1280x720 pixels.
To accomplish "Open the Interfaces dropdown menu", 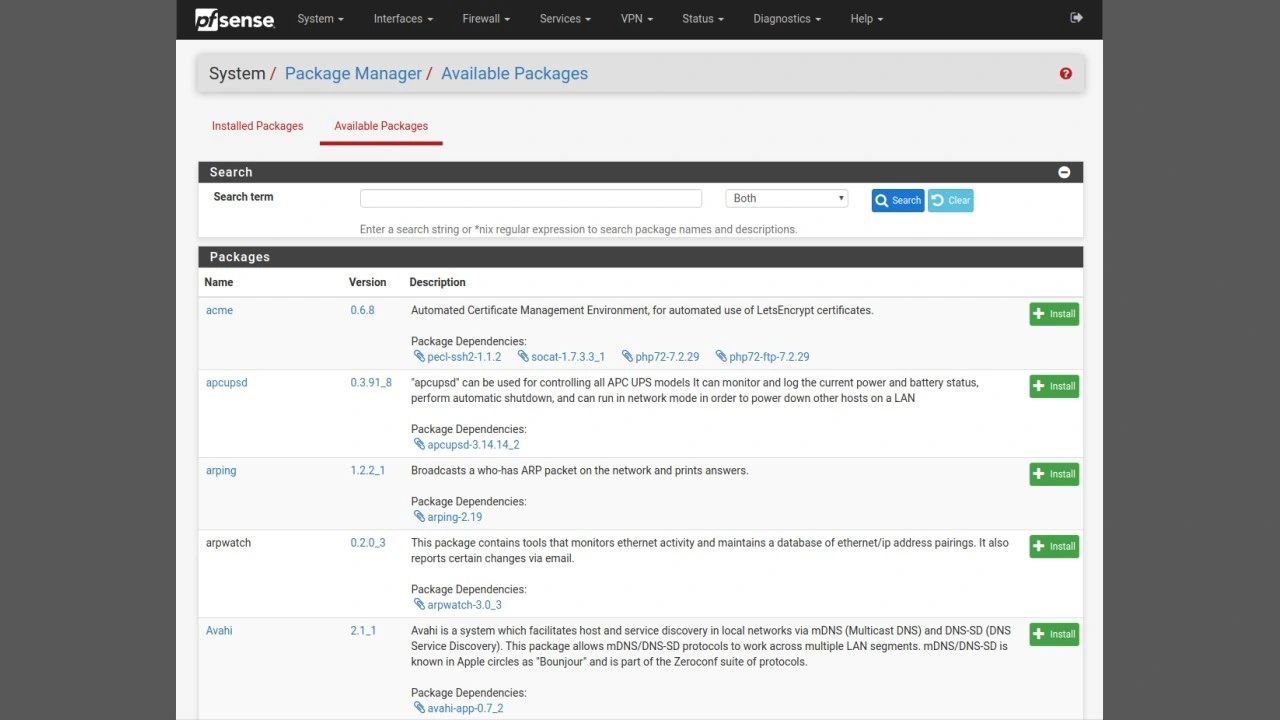I will coord(403,19).
